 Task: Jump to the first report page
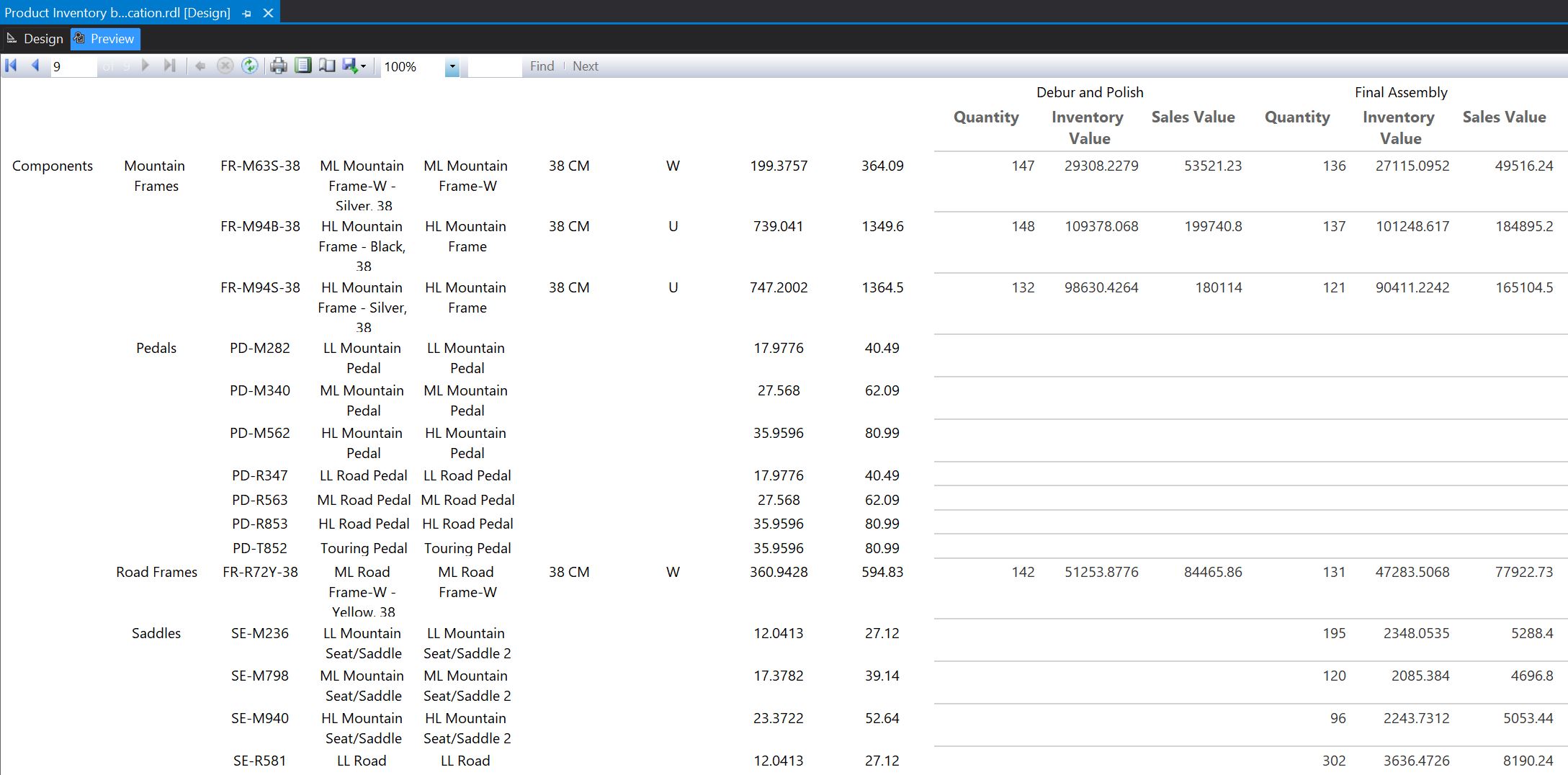11,66
